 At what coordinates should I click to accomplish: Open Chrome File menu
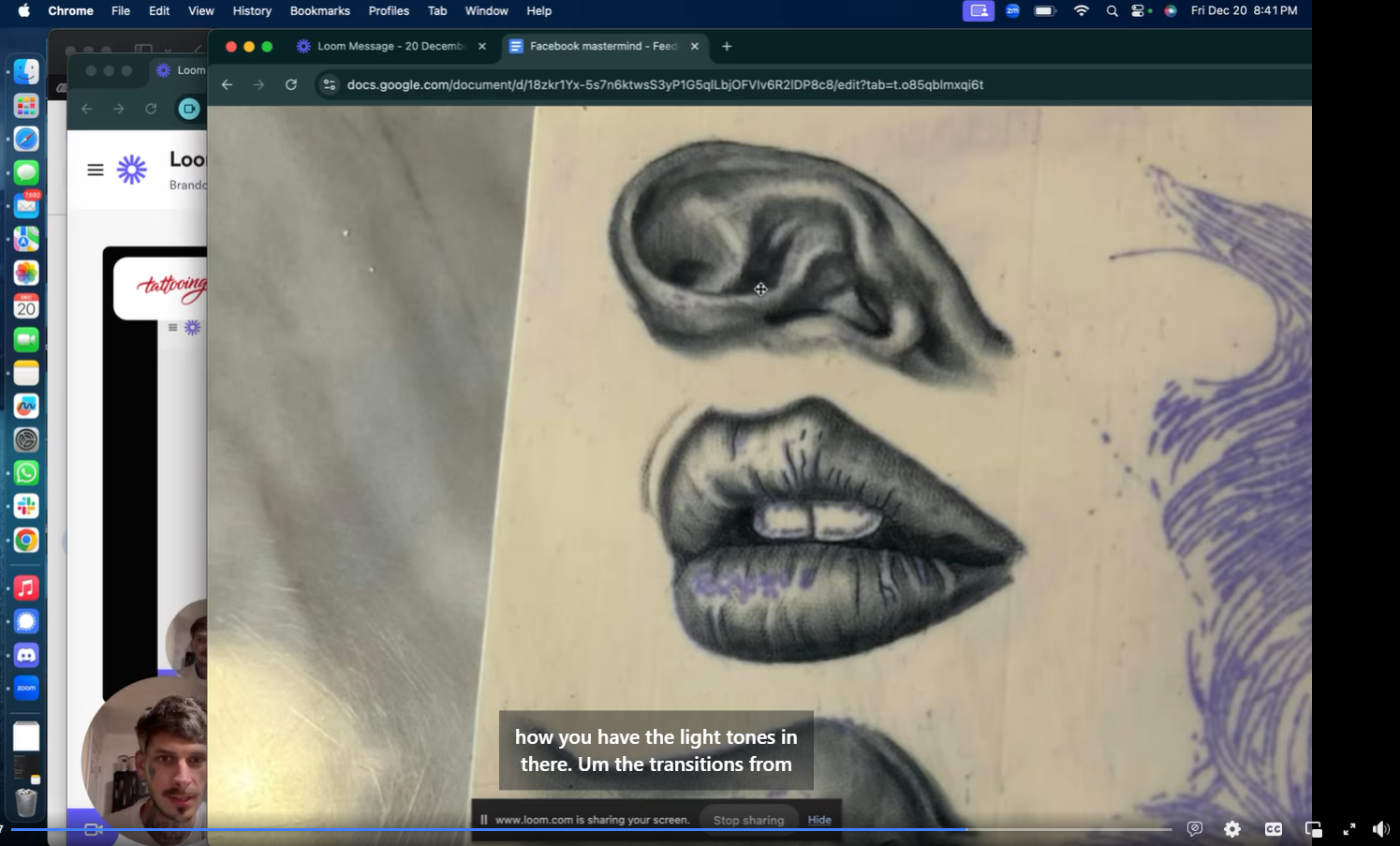click(121, 11)
